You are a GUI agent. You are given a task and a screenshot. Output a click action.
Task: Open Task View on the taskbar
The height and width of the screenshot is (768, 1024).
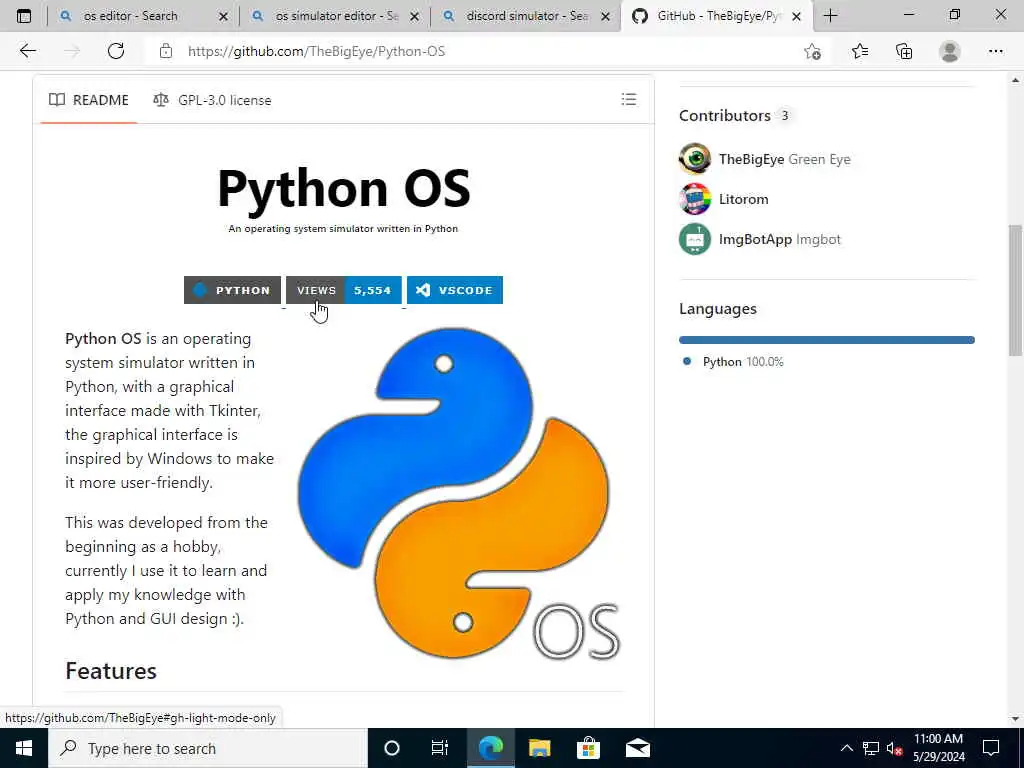[x=440, y=748]
